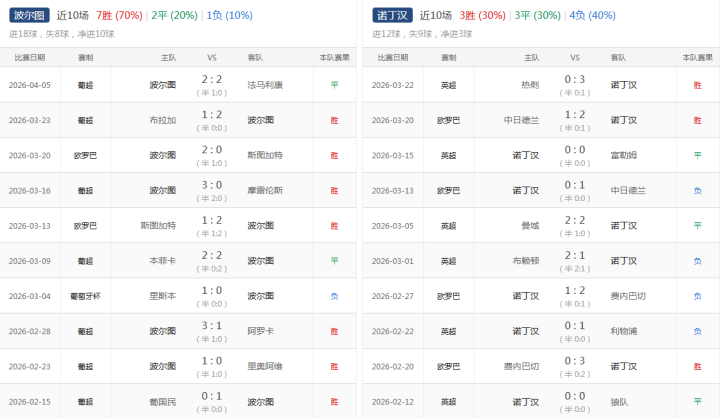The image size is (720, 419).
Task: Click 葡萄牙杯 competition cell
Action: 85,296
